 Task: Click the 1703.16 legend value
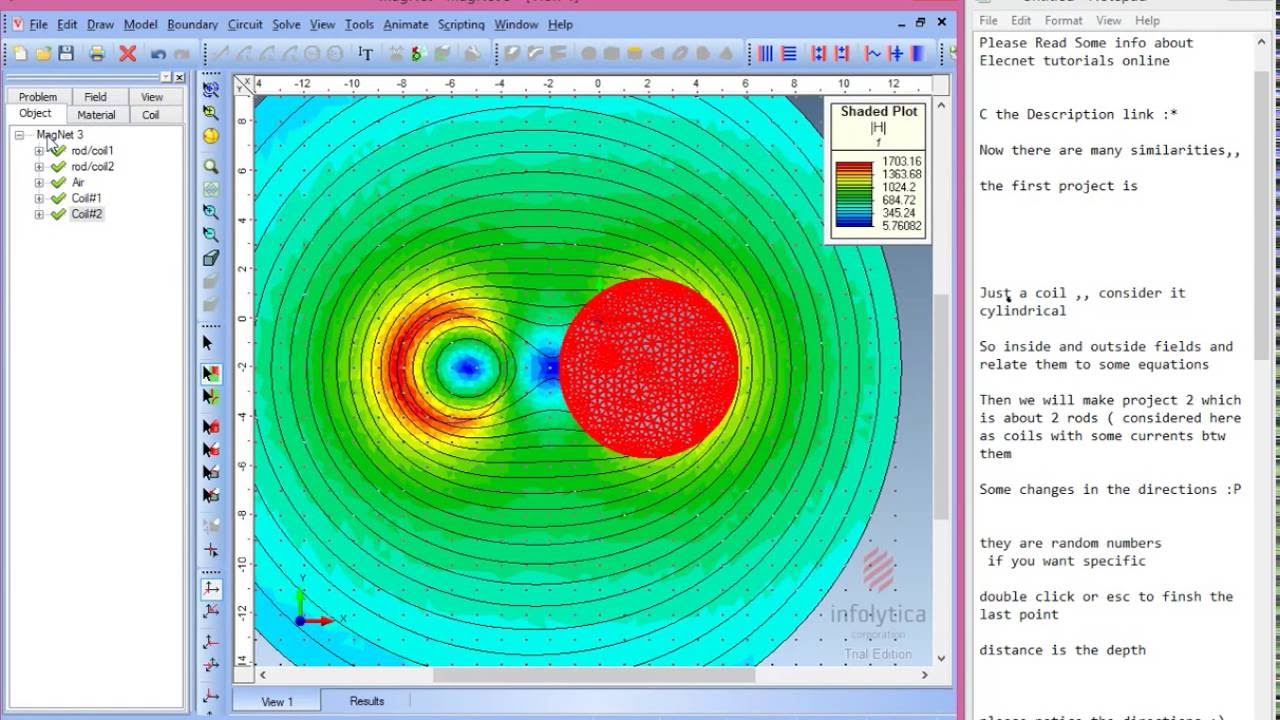point(901,161)
